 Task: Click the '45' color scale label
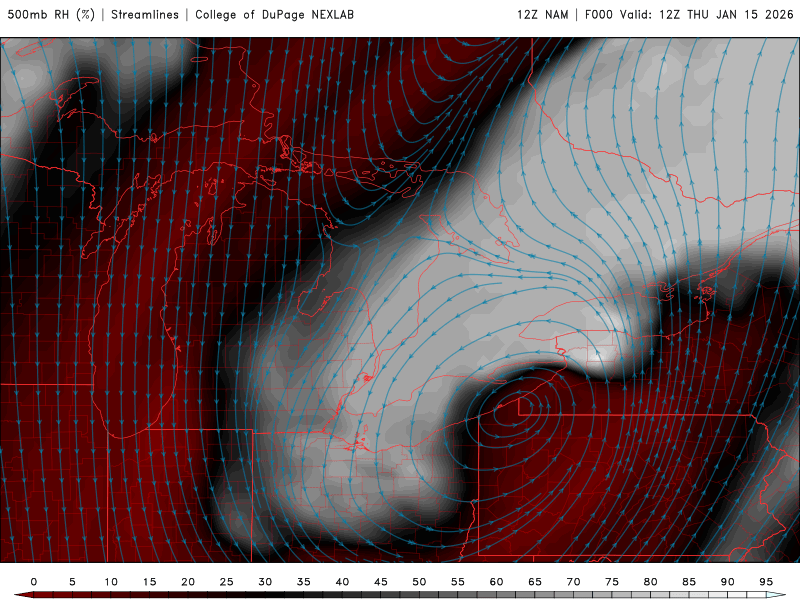381,582
